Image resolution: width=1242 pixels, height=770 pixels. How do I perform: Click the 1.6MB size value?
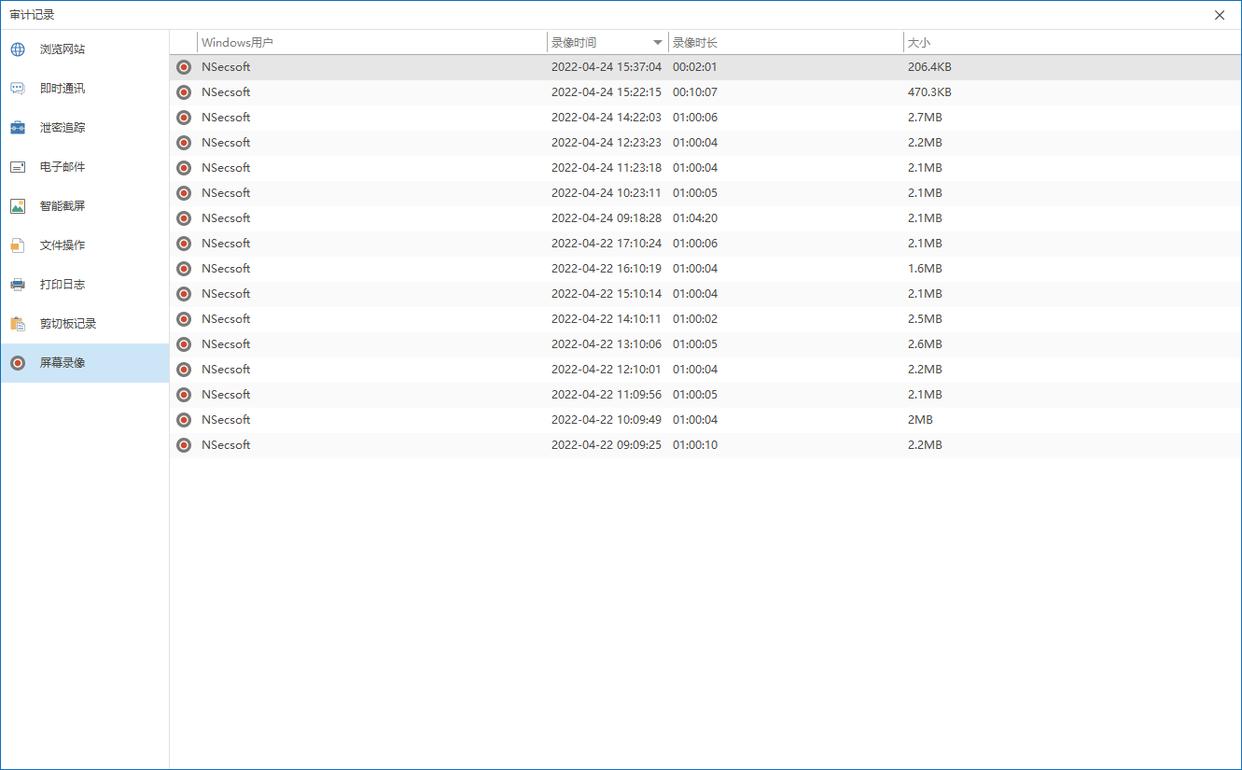tap(925, 269)
